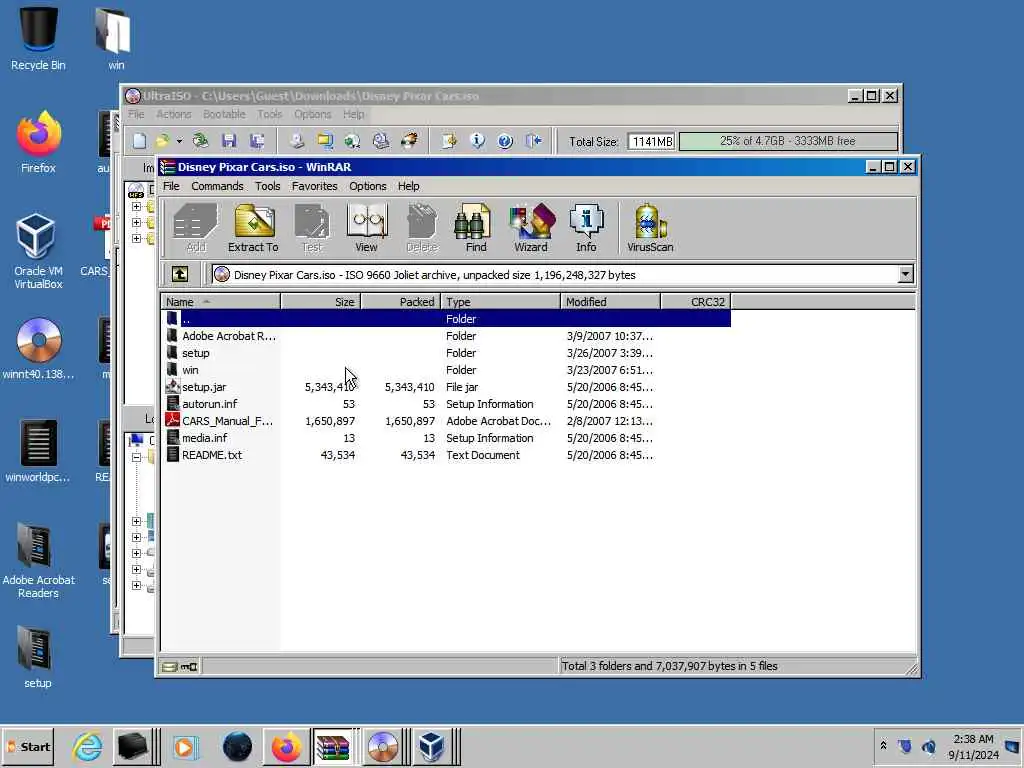Image resolution: width=1024 pixels, height=768 pixels.
Task: Open Internet Explorer from the taskbar
Action: point(87,746)
